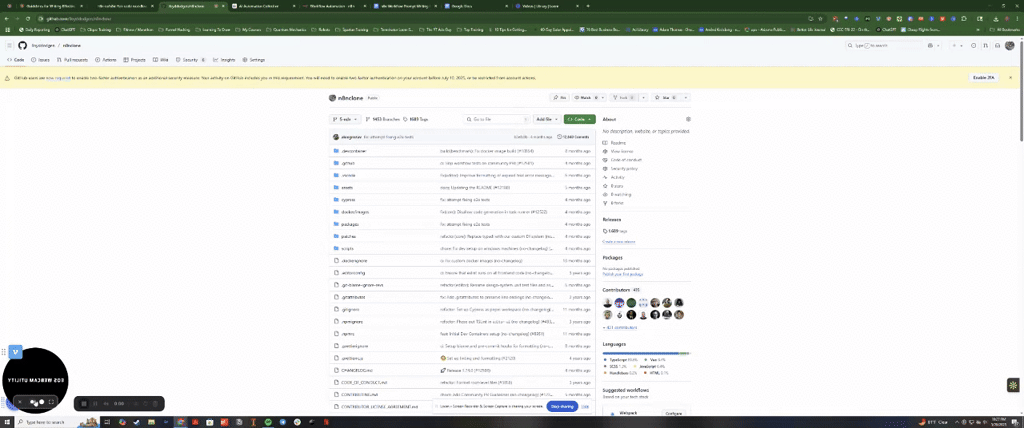
Task: Click the 'Create a new release' link
Action: pos(618,242)
